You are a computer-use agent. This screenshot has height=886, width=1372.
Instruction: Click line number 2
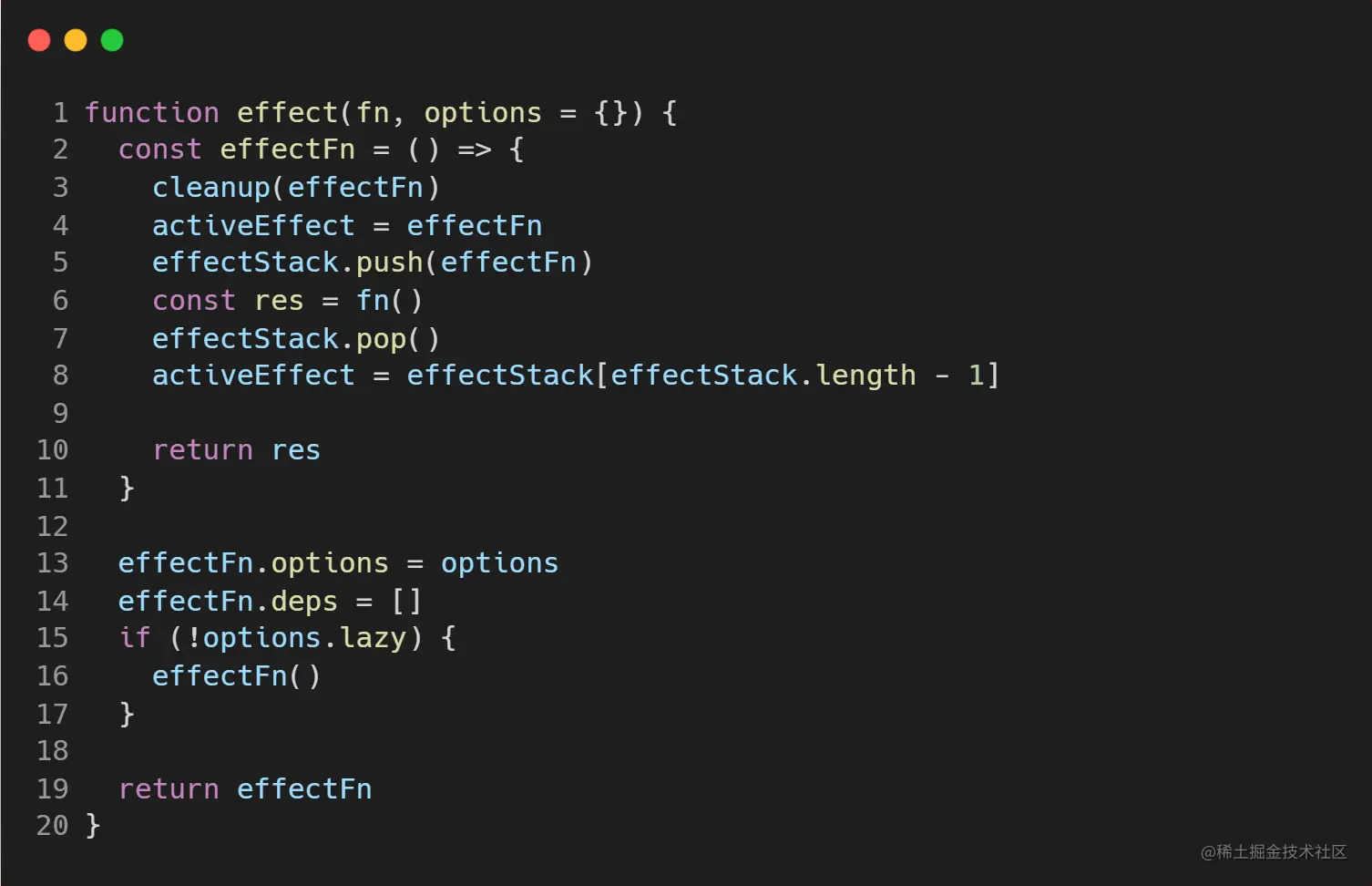tap(60, 149)
